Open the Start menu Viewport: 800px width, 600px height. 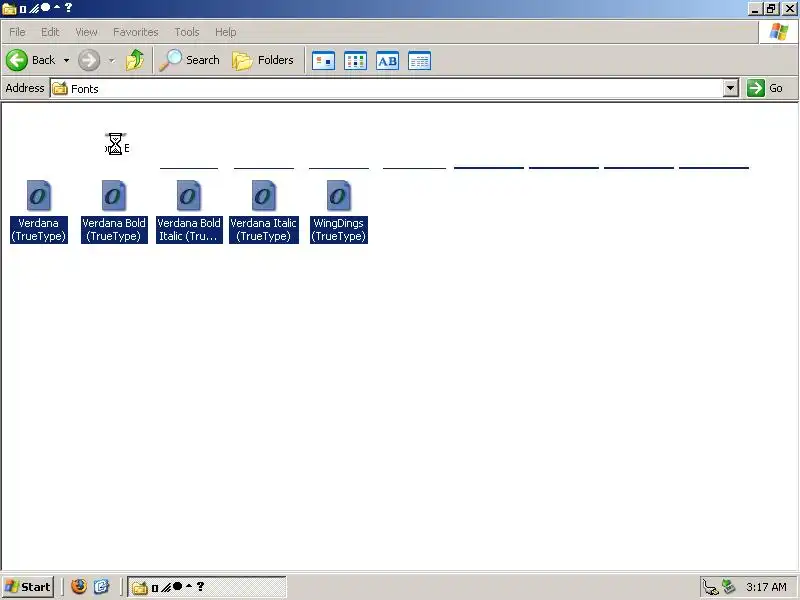pyautogui.click(x=28, y=587)
